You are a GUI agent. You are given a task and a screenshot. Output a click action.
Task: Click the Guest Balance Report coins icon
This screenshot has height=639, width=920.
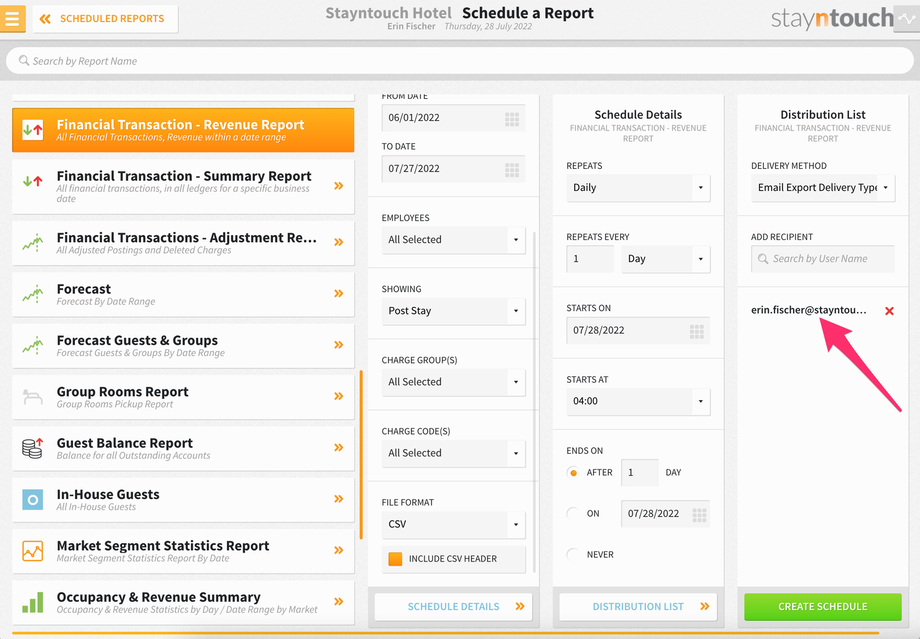tap(32, 448)
